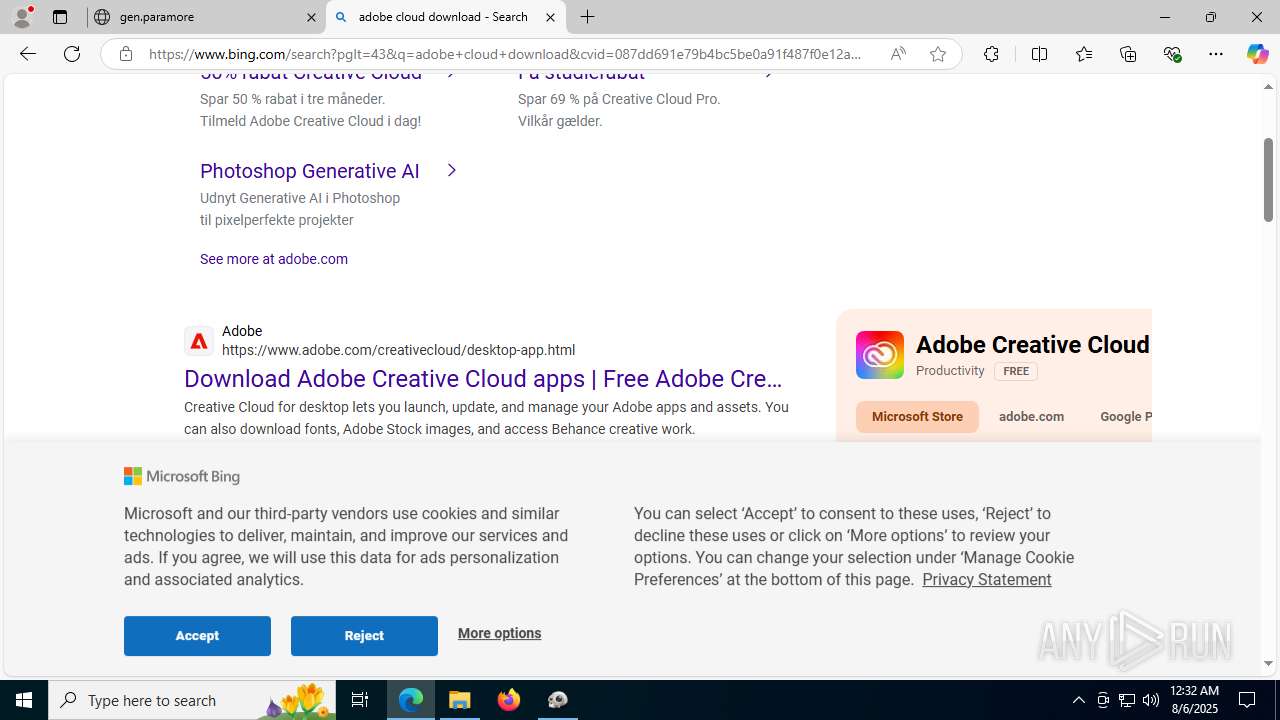
Task: View site information lock icon
Action: click(125, 54)
